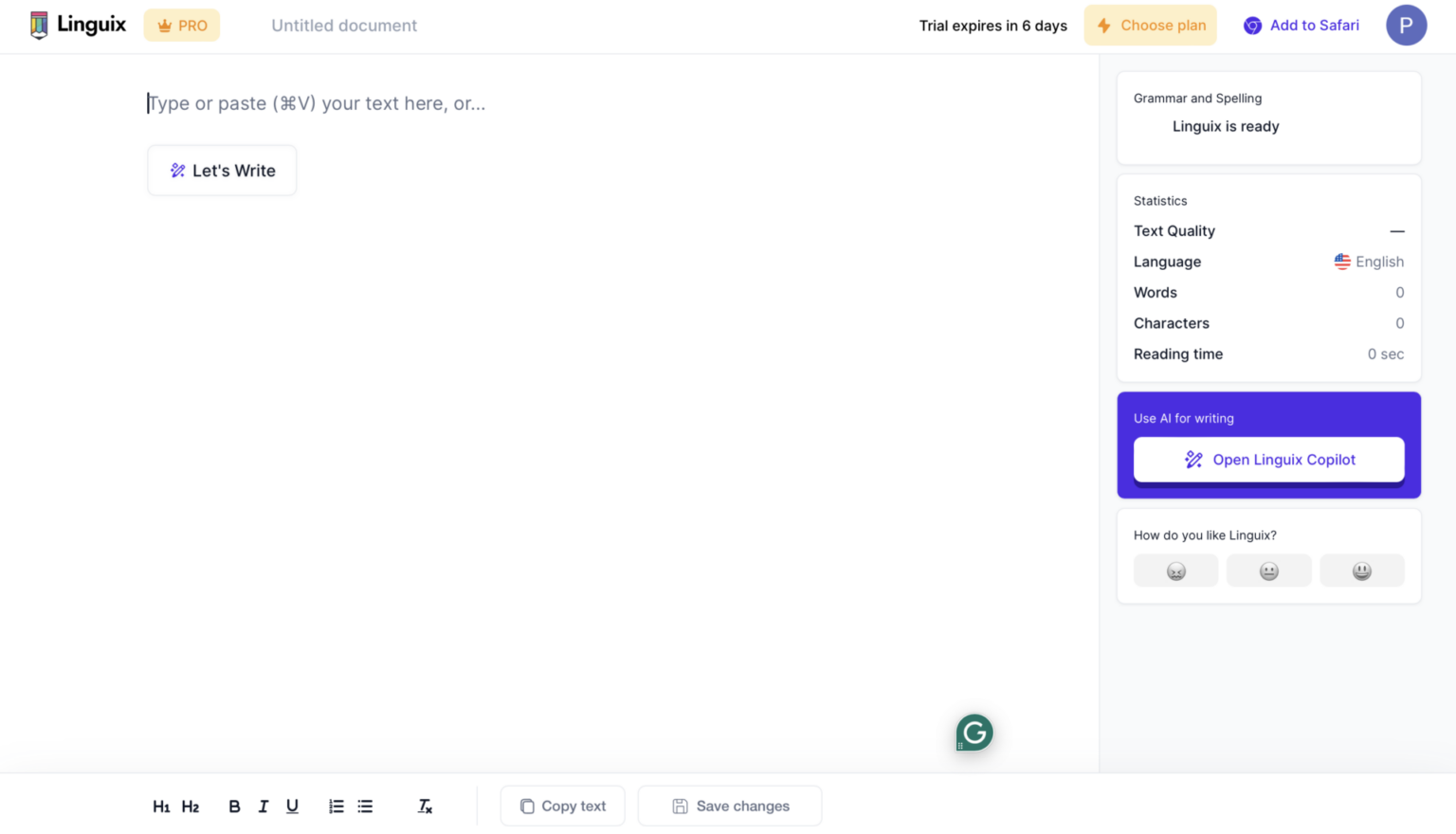1456x834 pixels.
Task: Rename the Untitled document title
Action: coord(344,26)
